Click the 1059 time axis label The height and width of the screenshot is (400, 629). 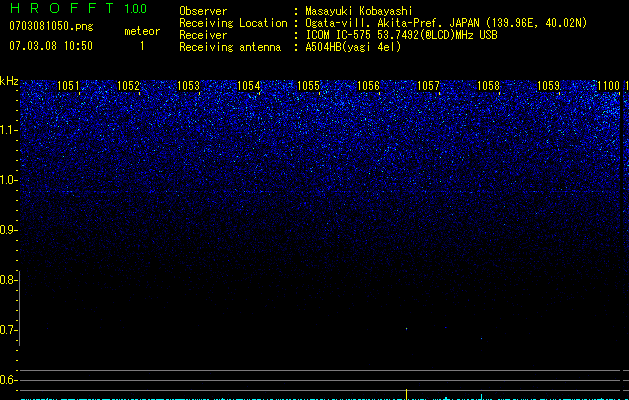coord(548,86)
